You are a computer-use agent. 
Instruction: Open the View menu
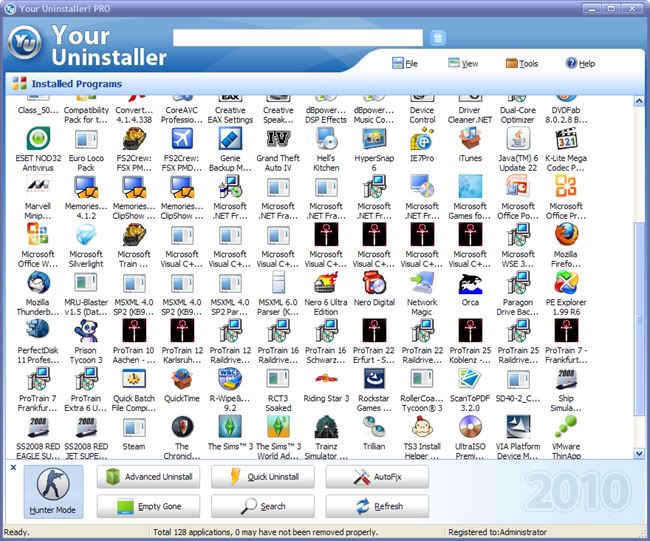pyautogui.click(x=463, y=63)
